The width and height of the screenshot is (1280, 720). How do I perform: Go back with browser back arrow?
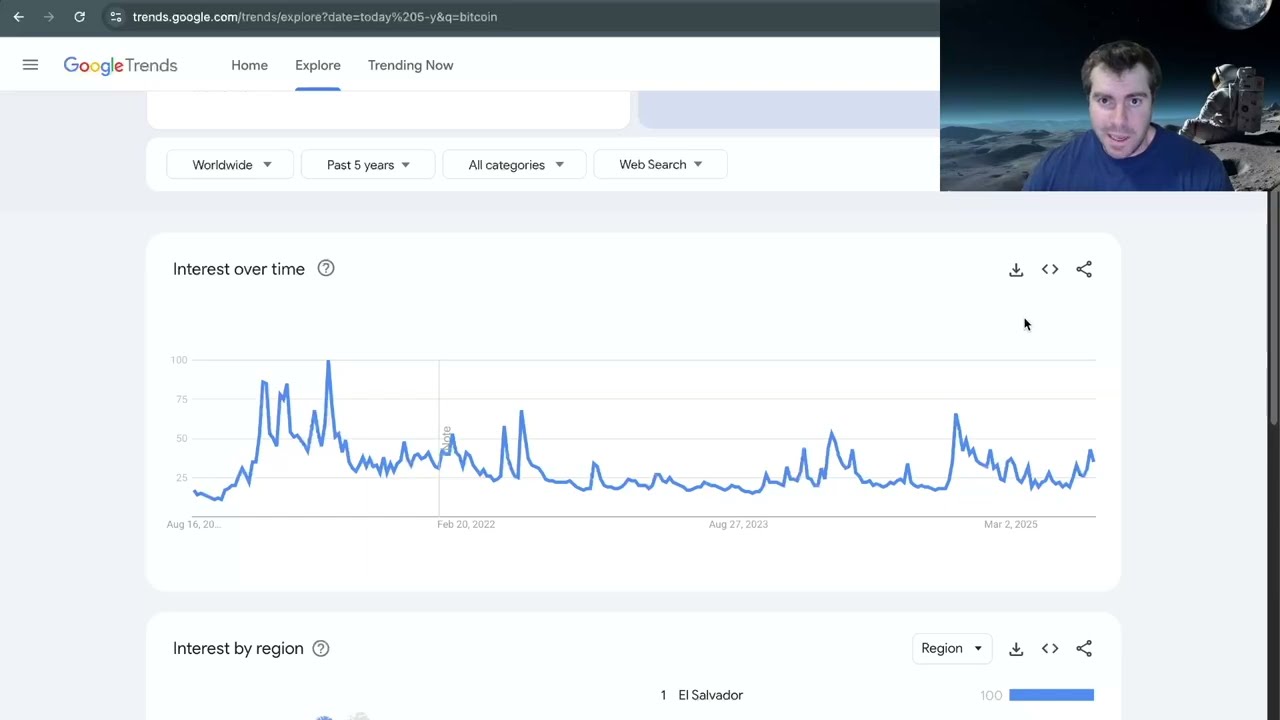coord(18,17)
